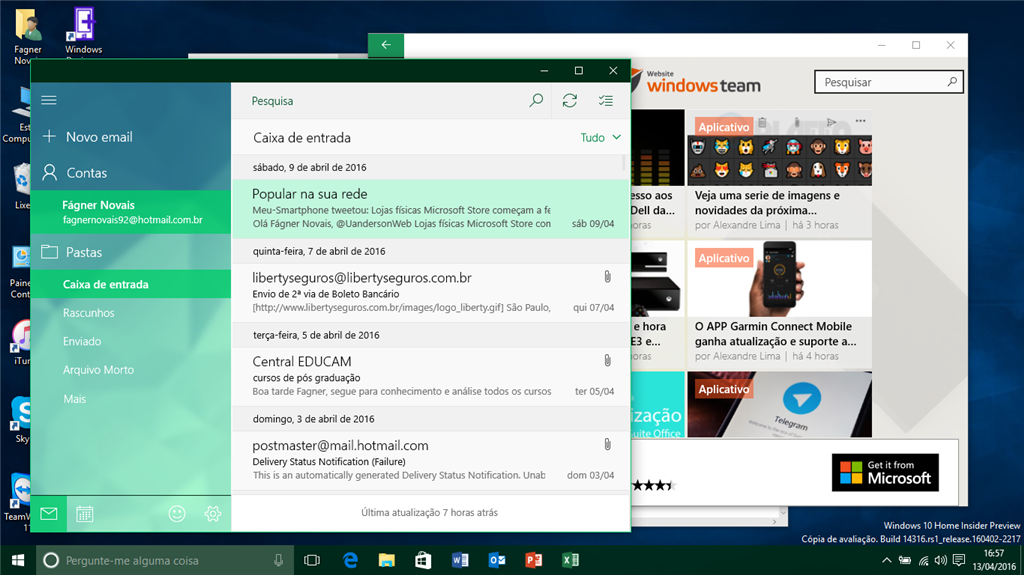Open the Mail envelope icon in the sidebar footer
The image size is (1024, 575).
pos(49,514)
